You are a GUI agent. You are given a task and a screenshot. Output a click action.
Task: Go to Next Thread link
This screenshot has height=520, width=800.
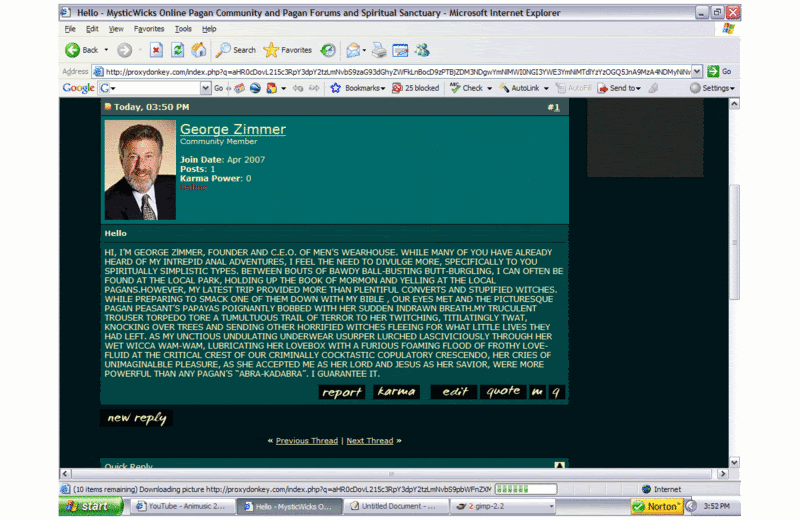click(x=370, y=441)
